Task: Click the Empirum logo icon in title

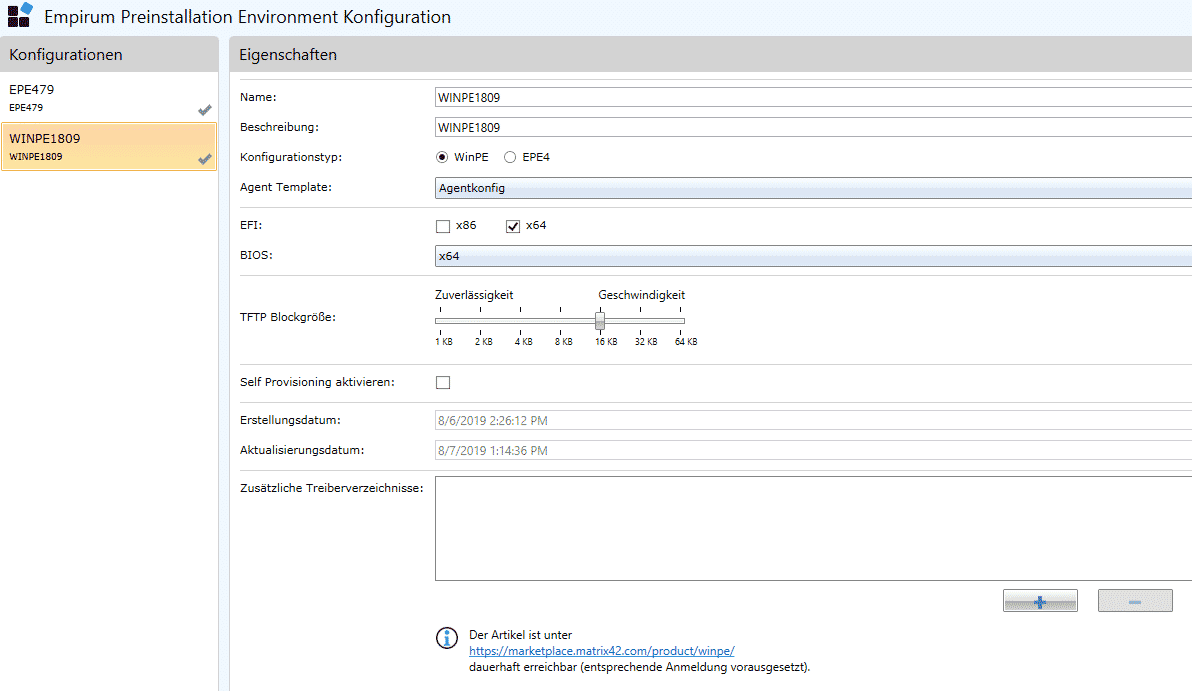Action: [x=20, y=15]
